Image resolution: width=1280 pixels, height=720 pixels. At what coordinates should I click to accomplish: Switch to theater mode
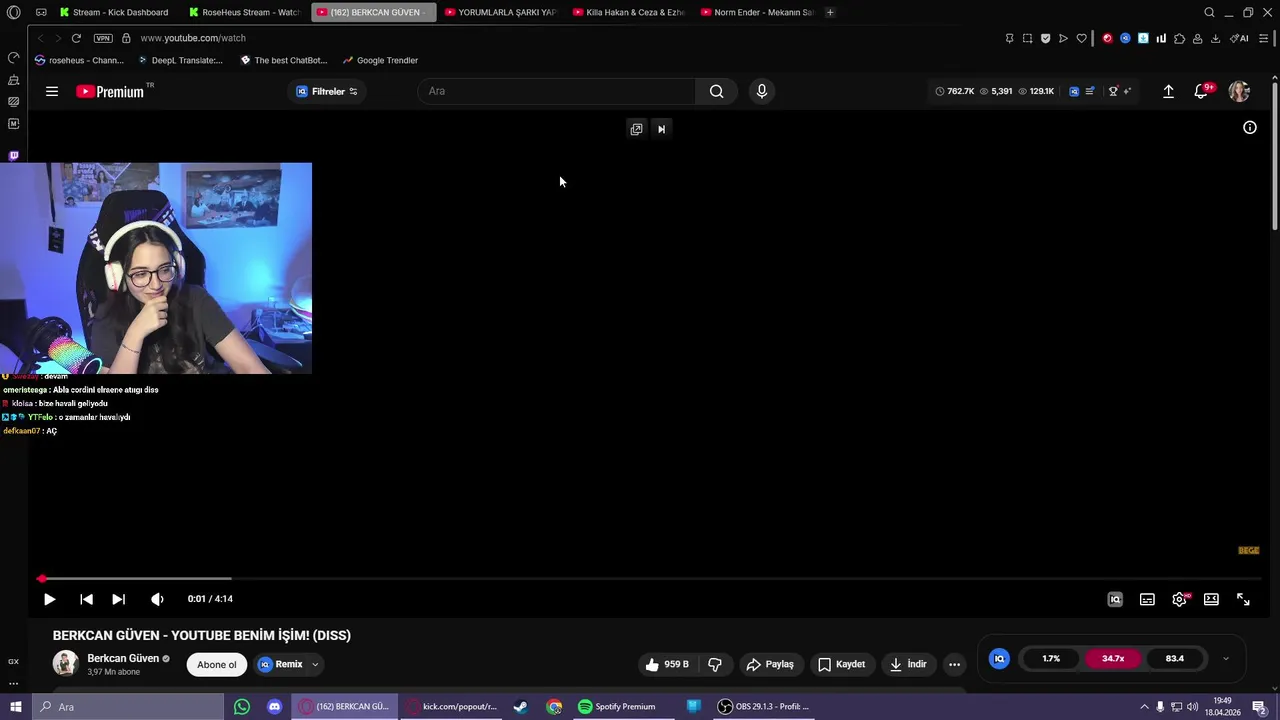coord(1211,599)
